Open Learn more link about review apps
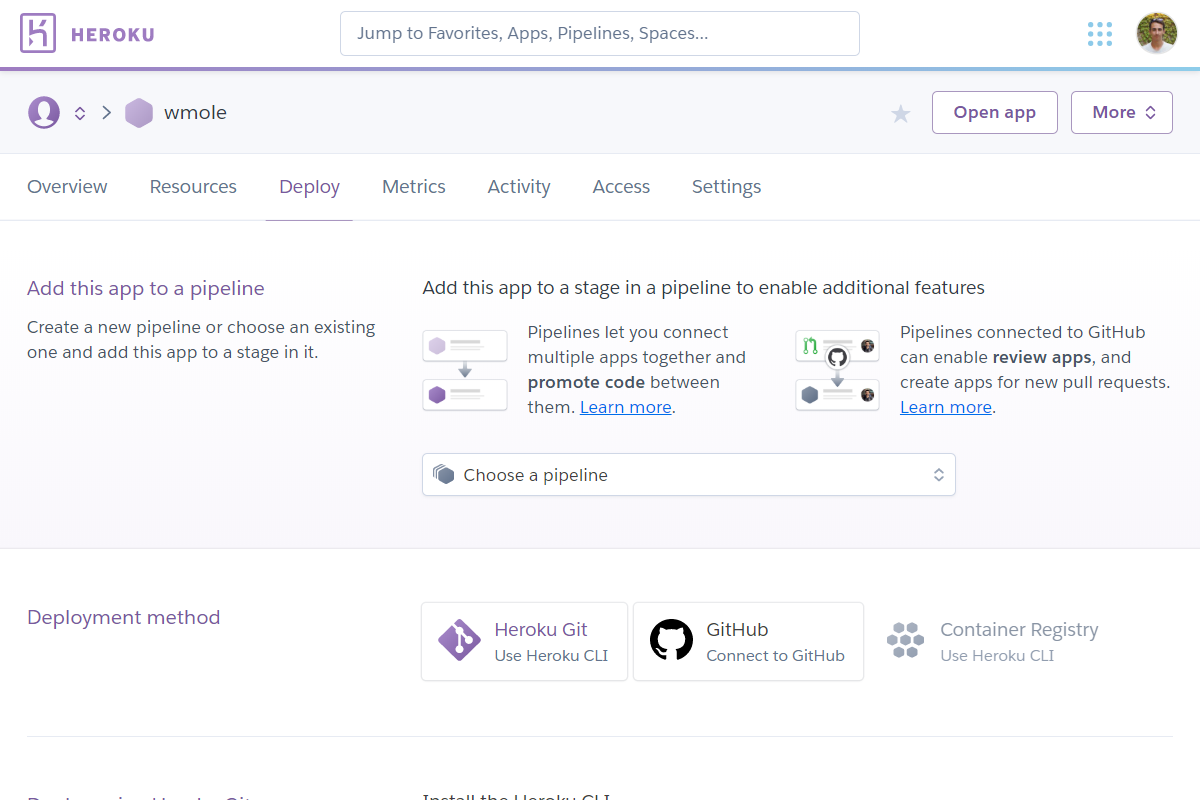1200x800 pixels. (946, 407)
